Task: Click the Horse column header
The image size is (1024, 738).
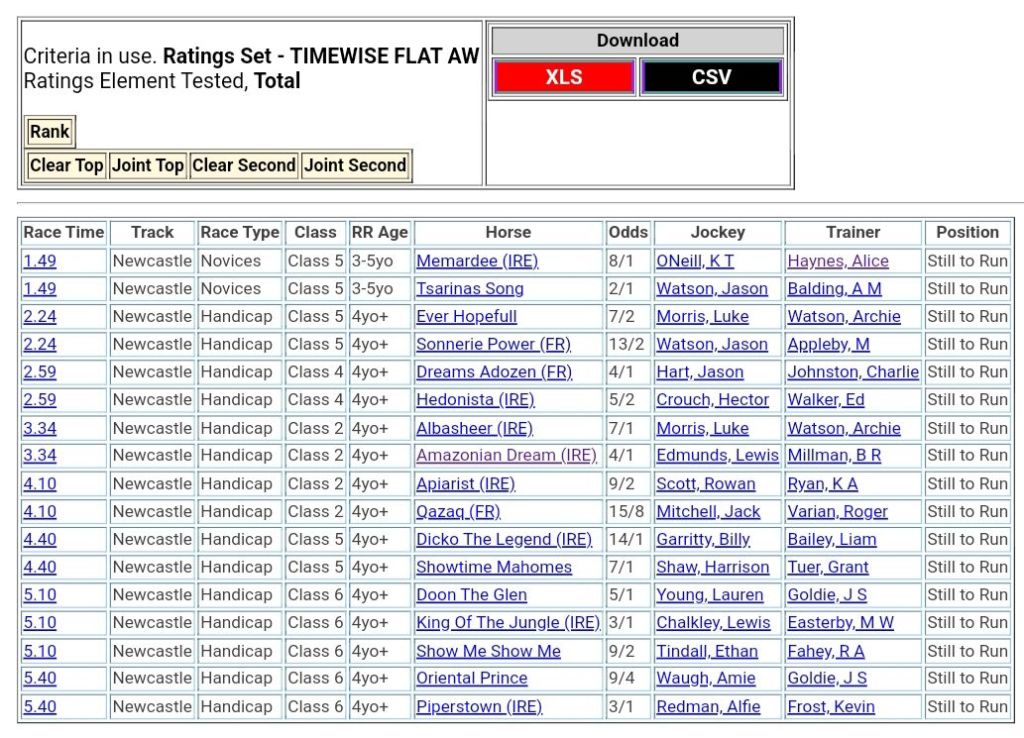Action: 508,232
